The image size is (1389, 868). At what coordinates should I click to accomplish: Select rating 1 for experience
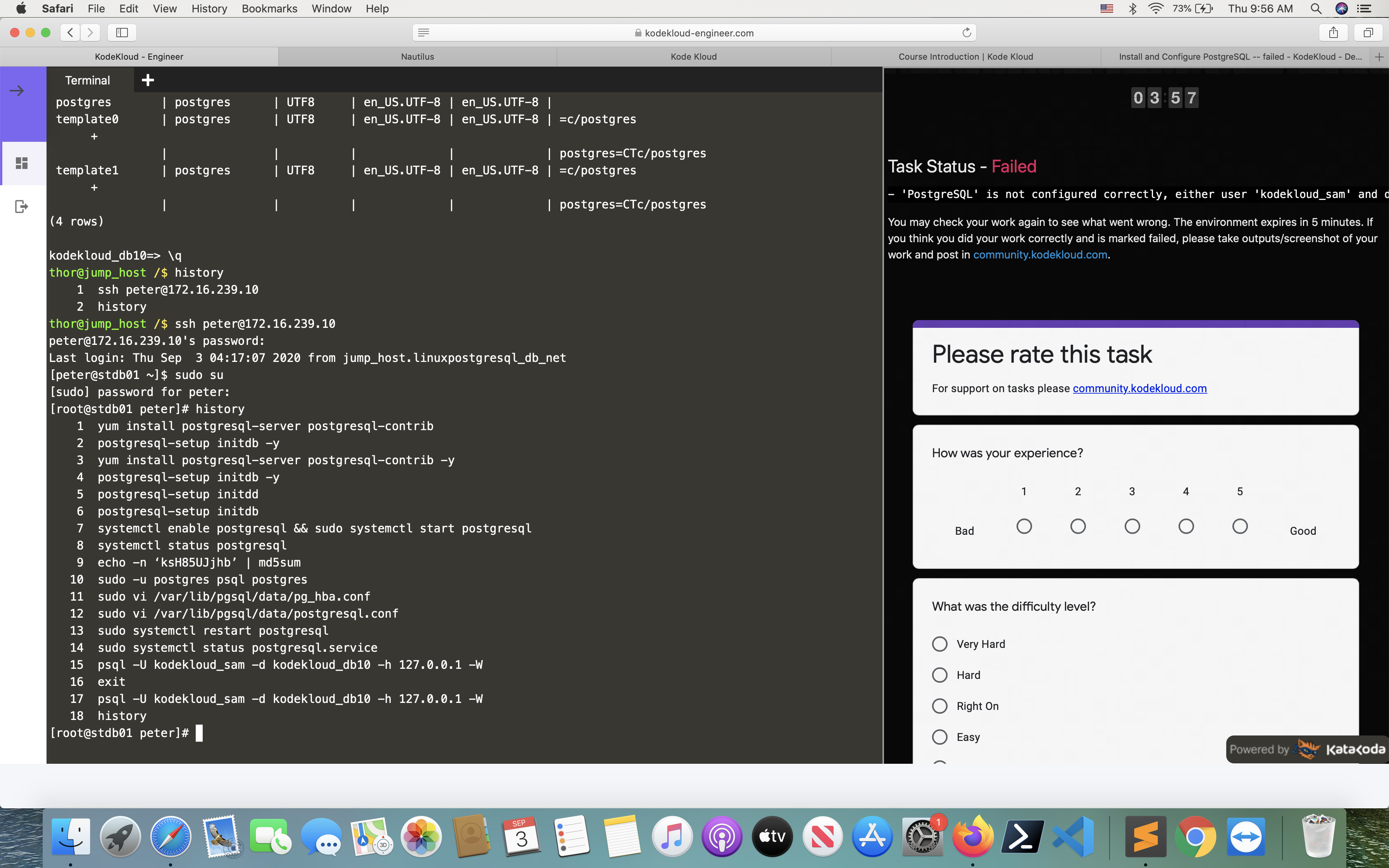point(1024,526)
